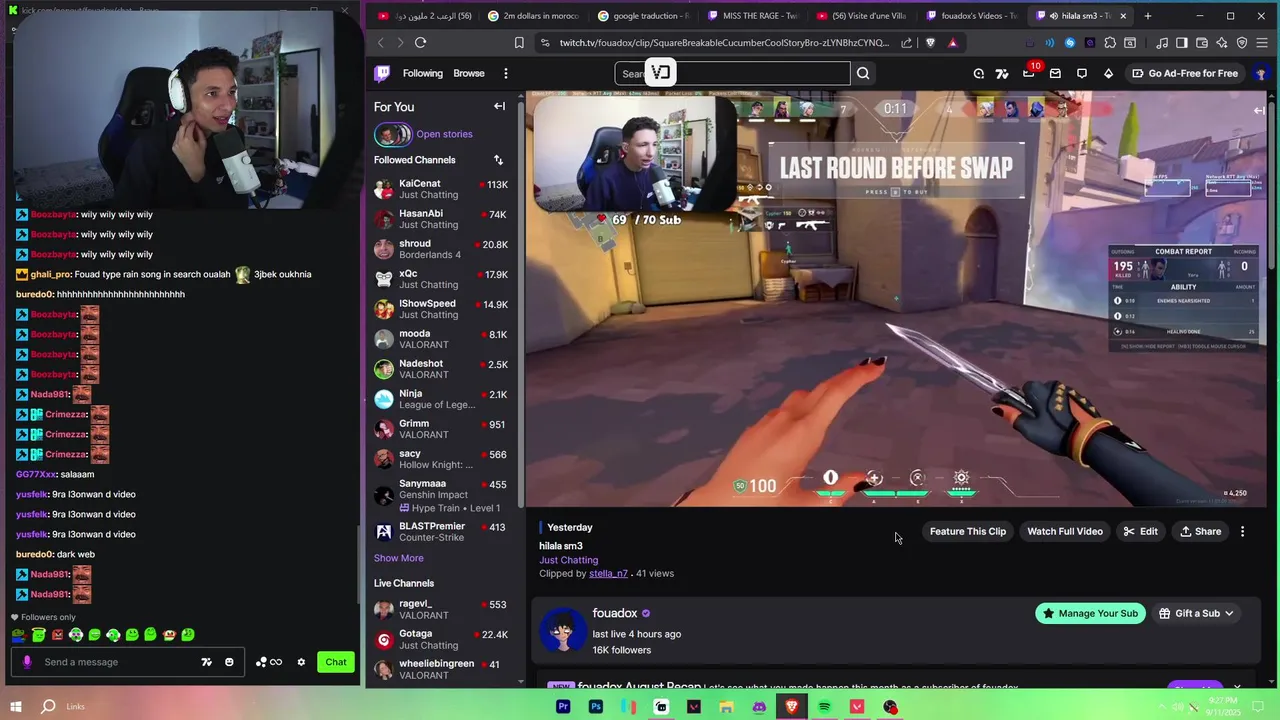Image resolution: width=1280 pixels, height=720 pixels.
Task: Open the Following page on Twitch
Action: (422, 73)
